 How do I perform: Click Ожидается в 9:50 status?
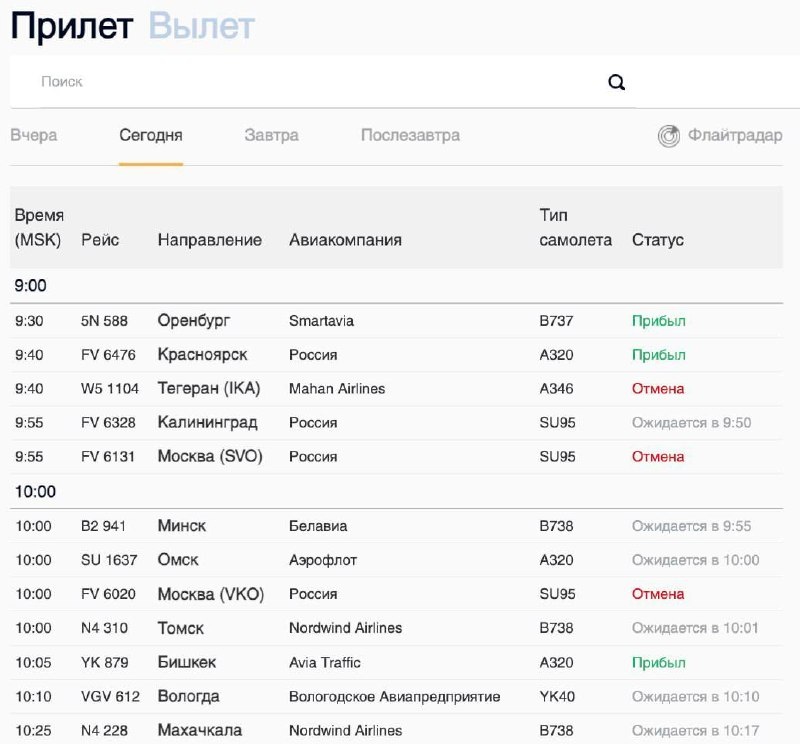point(691,423)
